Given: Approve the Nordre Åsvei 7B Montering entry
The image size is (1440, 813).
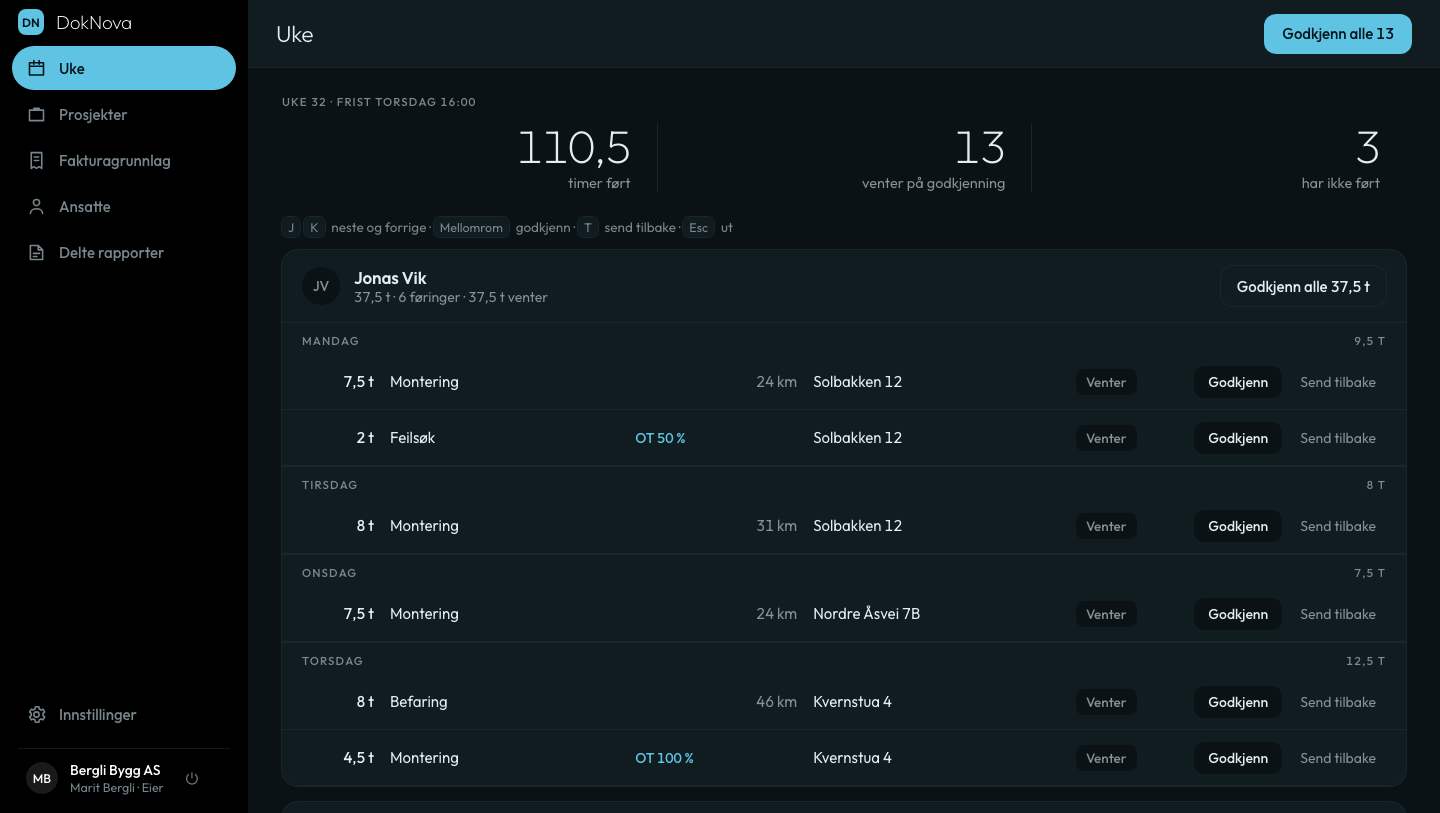Looking at the screenshot, I should (1238, 614).
